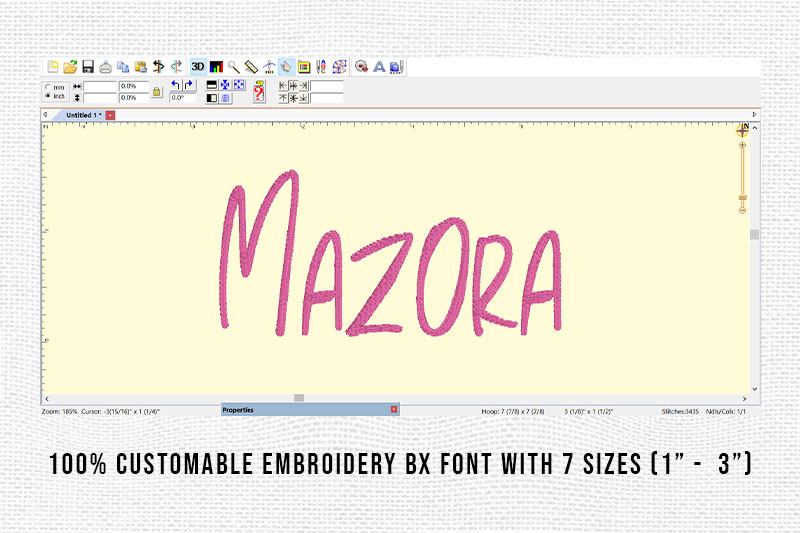Copy the selected design
800x533 pixels.
[123, 67]
